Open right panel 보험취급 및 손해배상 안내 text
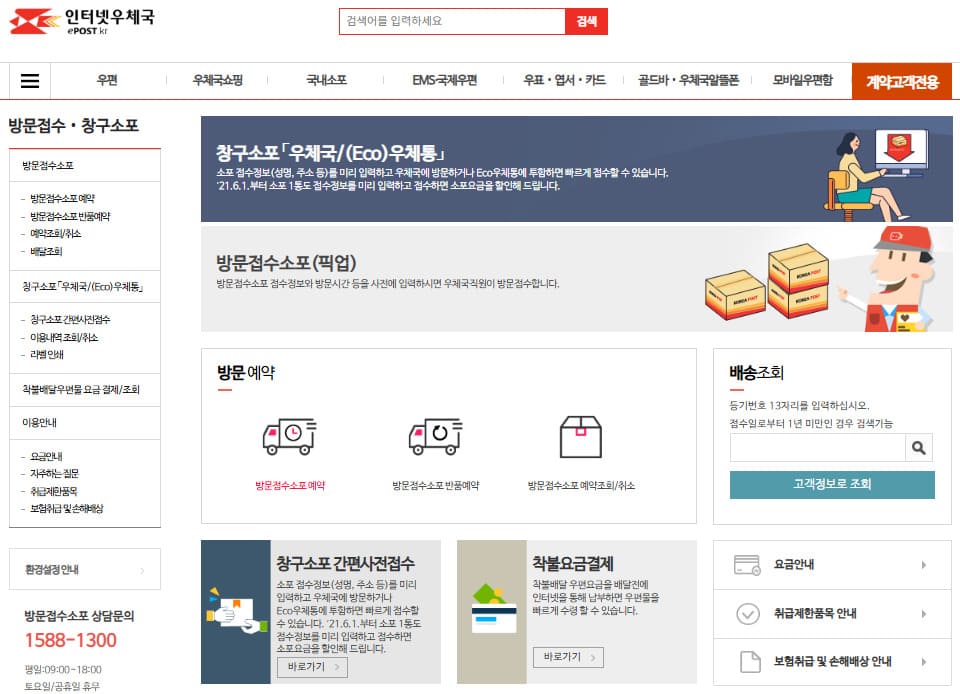960x694 pixels. tap(833, 662)
